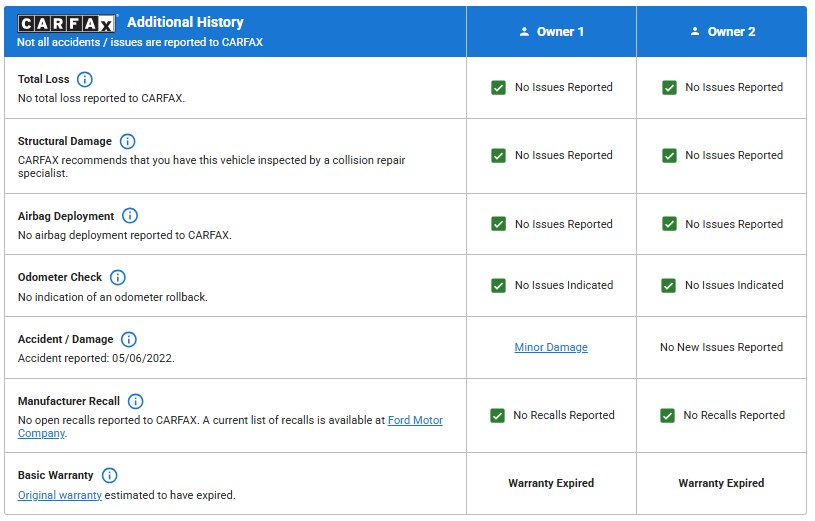This screenshot has height=521, width=815.
Task: Open the Minor Damage link
Action: pyautogui.click(x=551, y=347)
